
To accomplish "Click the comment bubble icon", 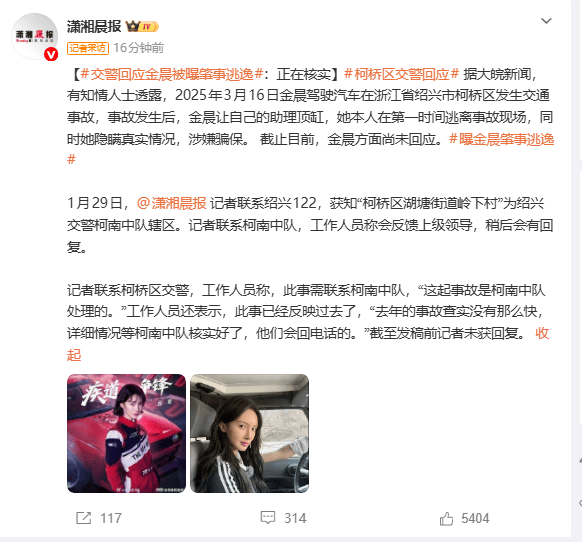I will [x=268, y=517].
